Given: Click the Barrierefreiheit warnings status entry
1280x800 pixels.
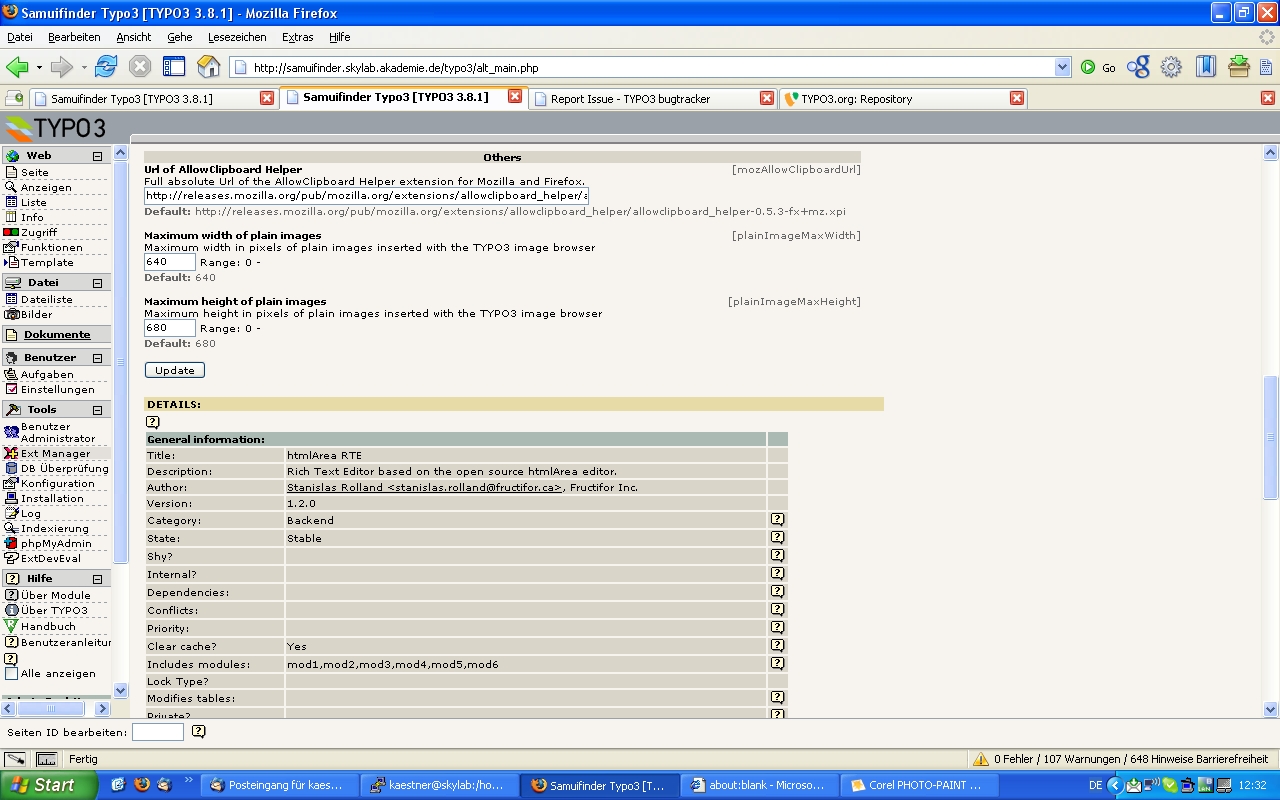Looking at the screenshot, I should (x=1121, y=759).
